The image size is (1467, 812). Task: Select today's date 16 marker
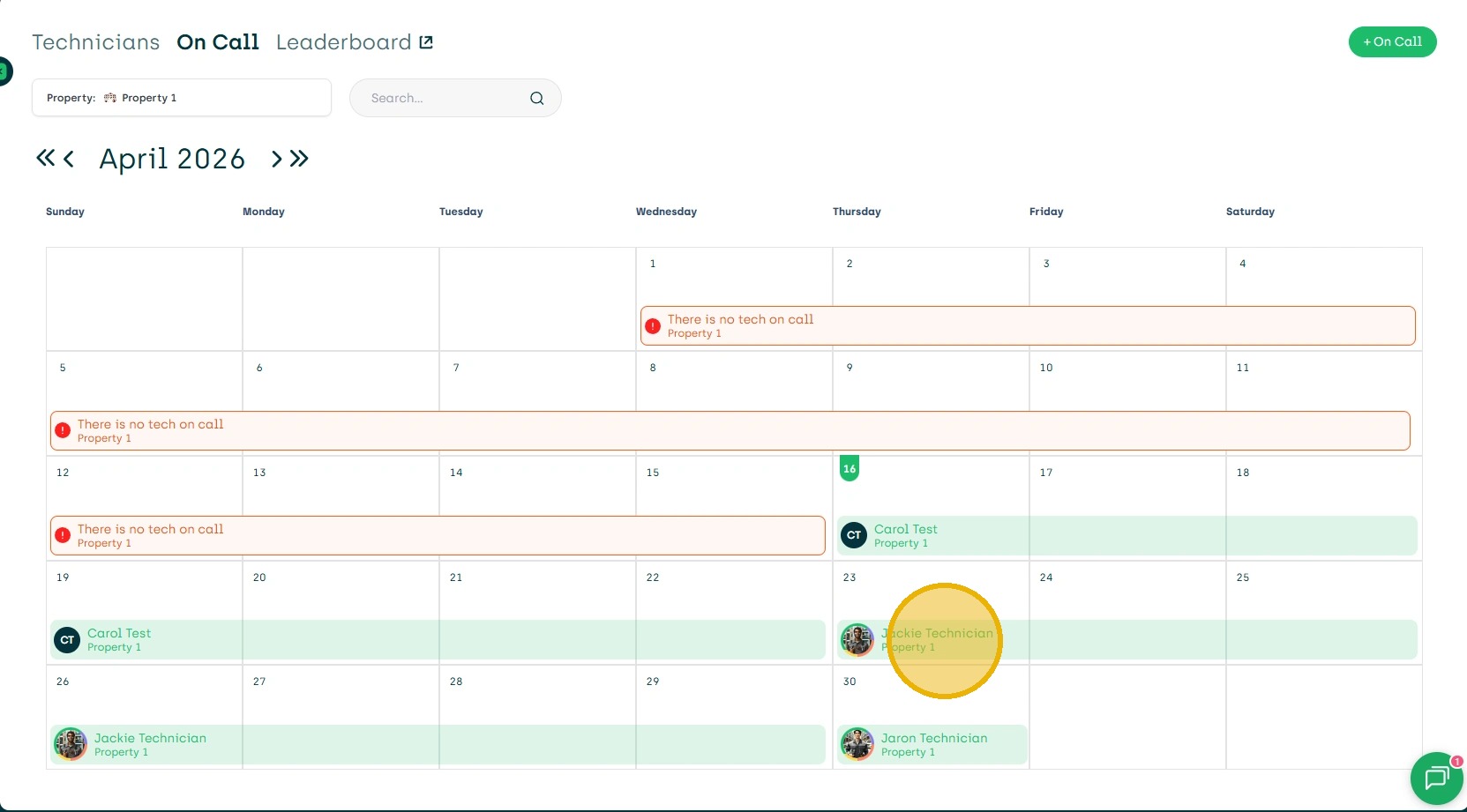(850, 468)
